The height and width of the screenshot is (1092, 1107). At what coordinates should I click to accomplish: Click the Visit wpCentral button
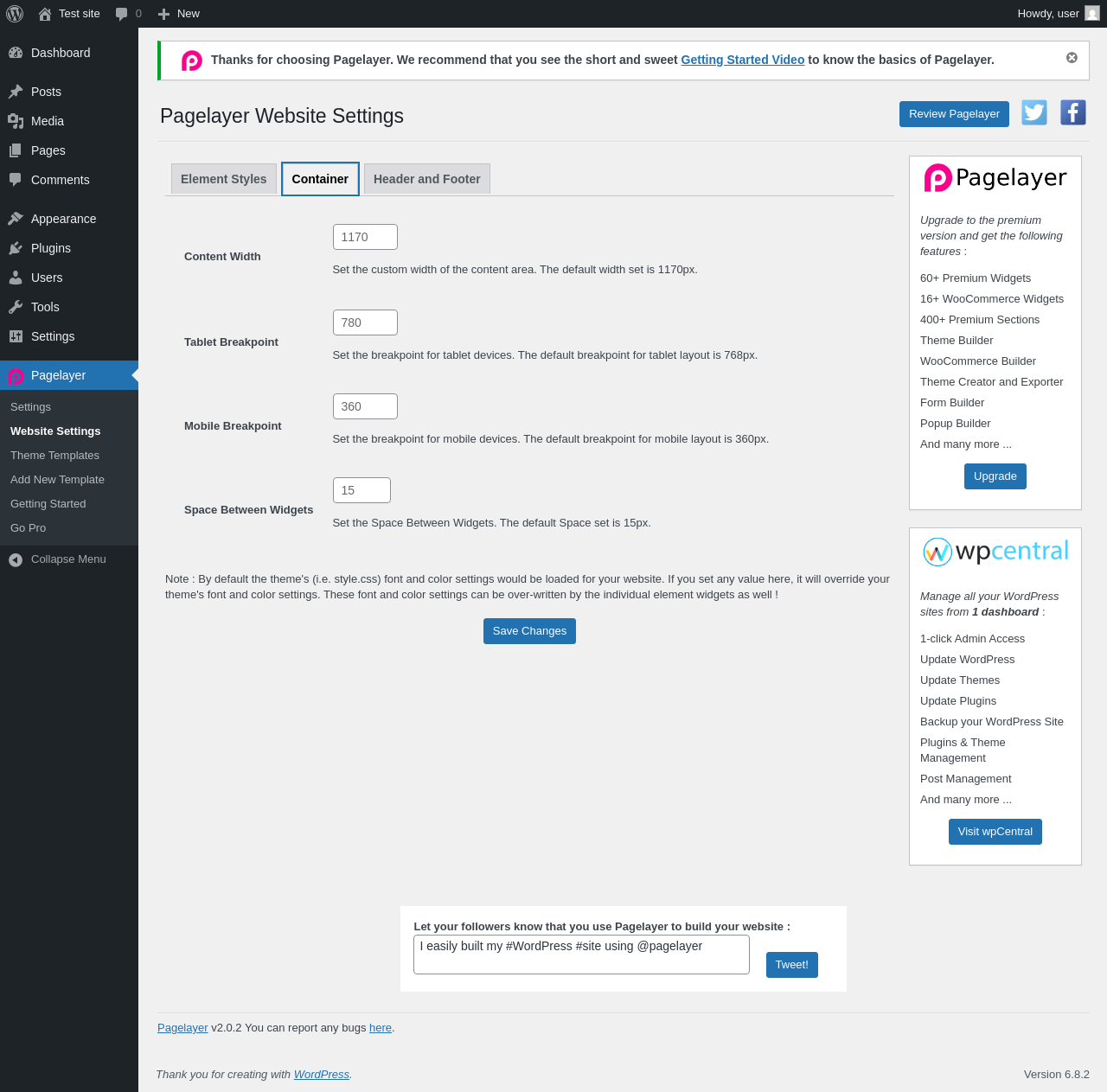tap(995, 832)
